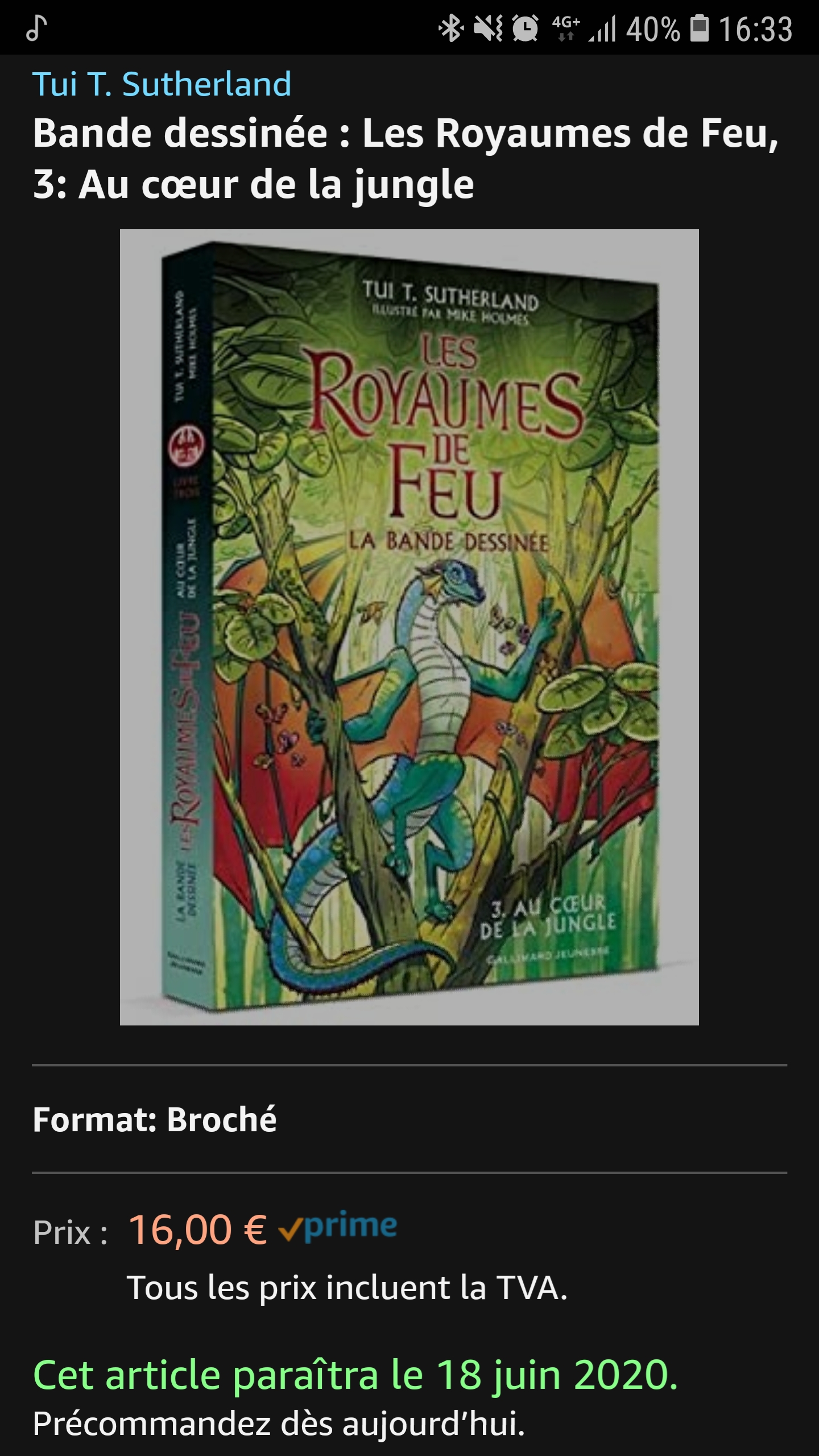Tap the book title heading
Image resolution: width=819 pixels, height=1456 pixels.
pyautogui.click(x=406, y=159)
